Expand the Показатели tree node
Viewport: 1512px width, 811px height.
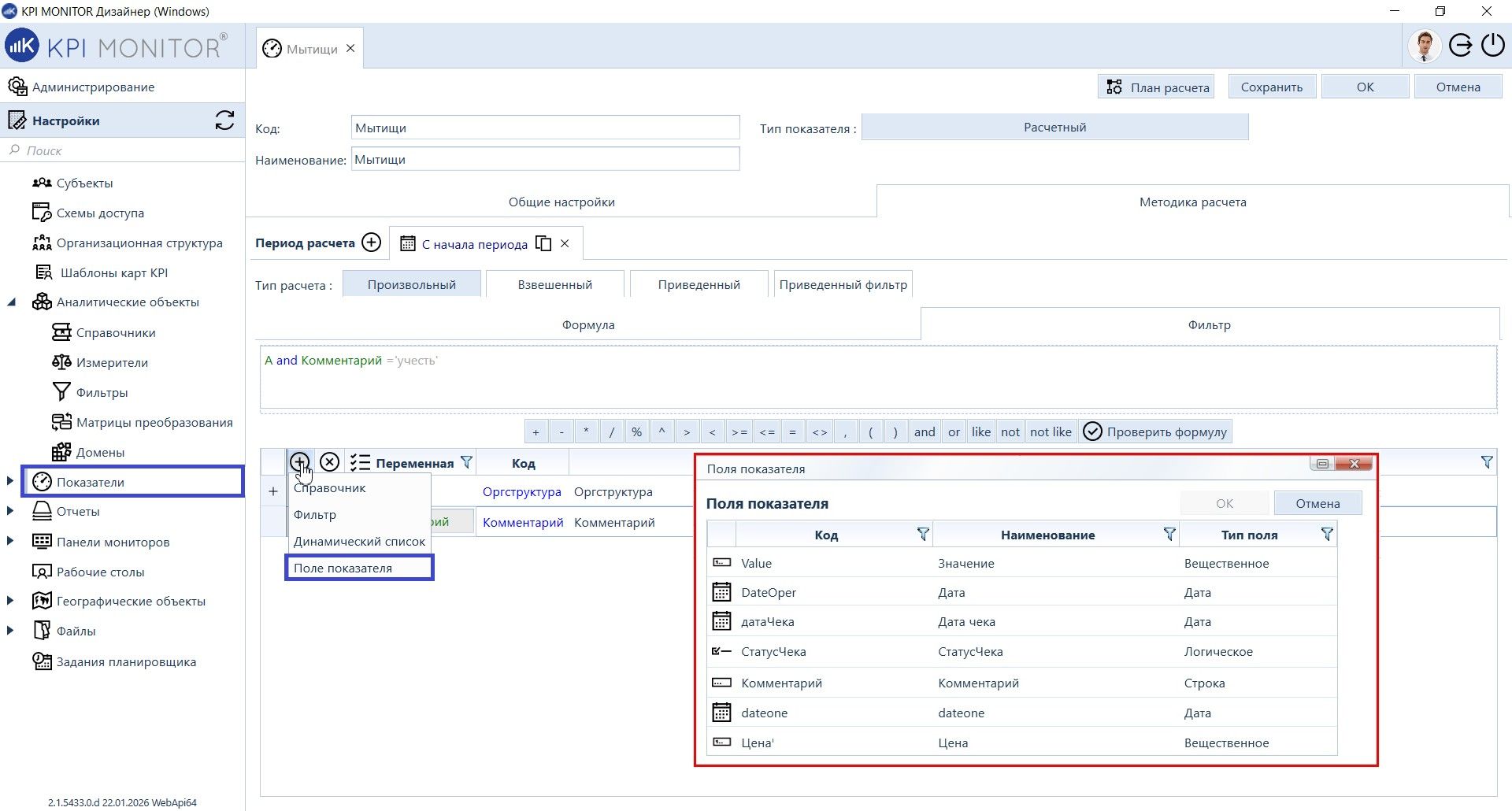pyautogui.click(x=10, y=481)
